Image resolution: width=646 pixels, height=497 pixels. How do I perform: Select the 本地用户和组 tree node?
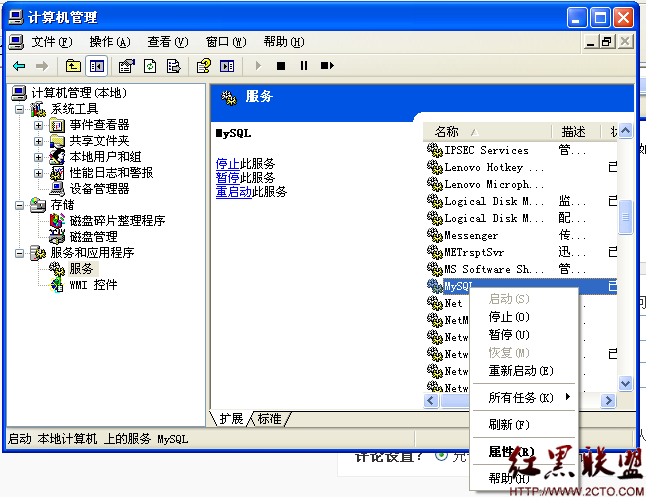click(x=105, y=157)
